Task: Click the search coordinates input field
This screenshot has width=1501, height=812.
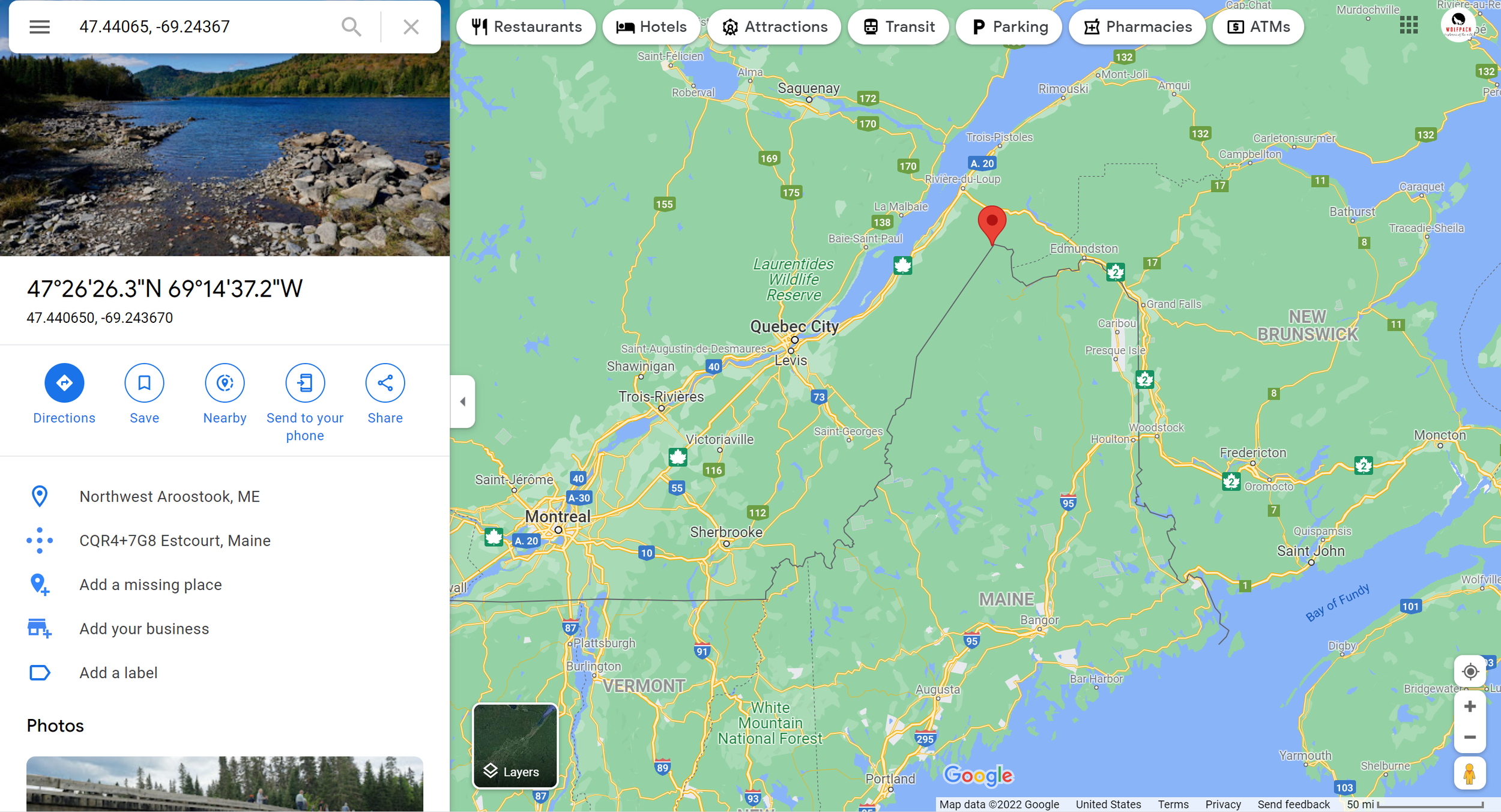Action: [204, 26]
